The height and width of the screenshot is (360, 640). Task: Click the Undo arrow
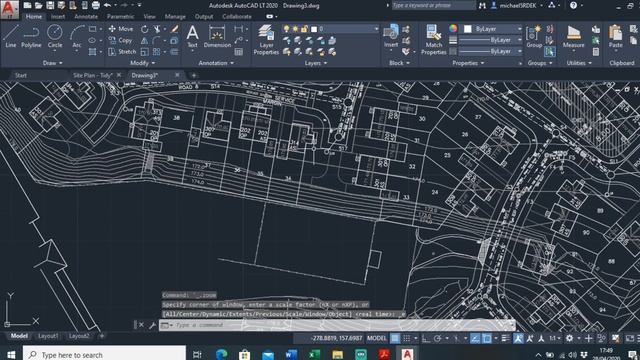coord(107,5)
